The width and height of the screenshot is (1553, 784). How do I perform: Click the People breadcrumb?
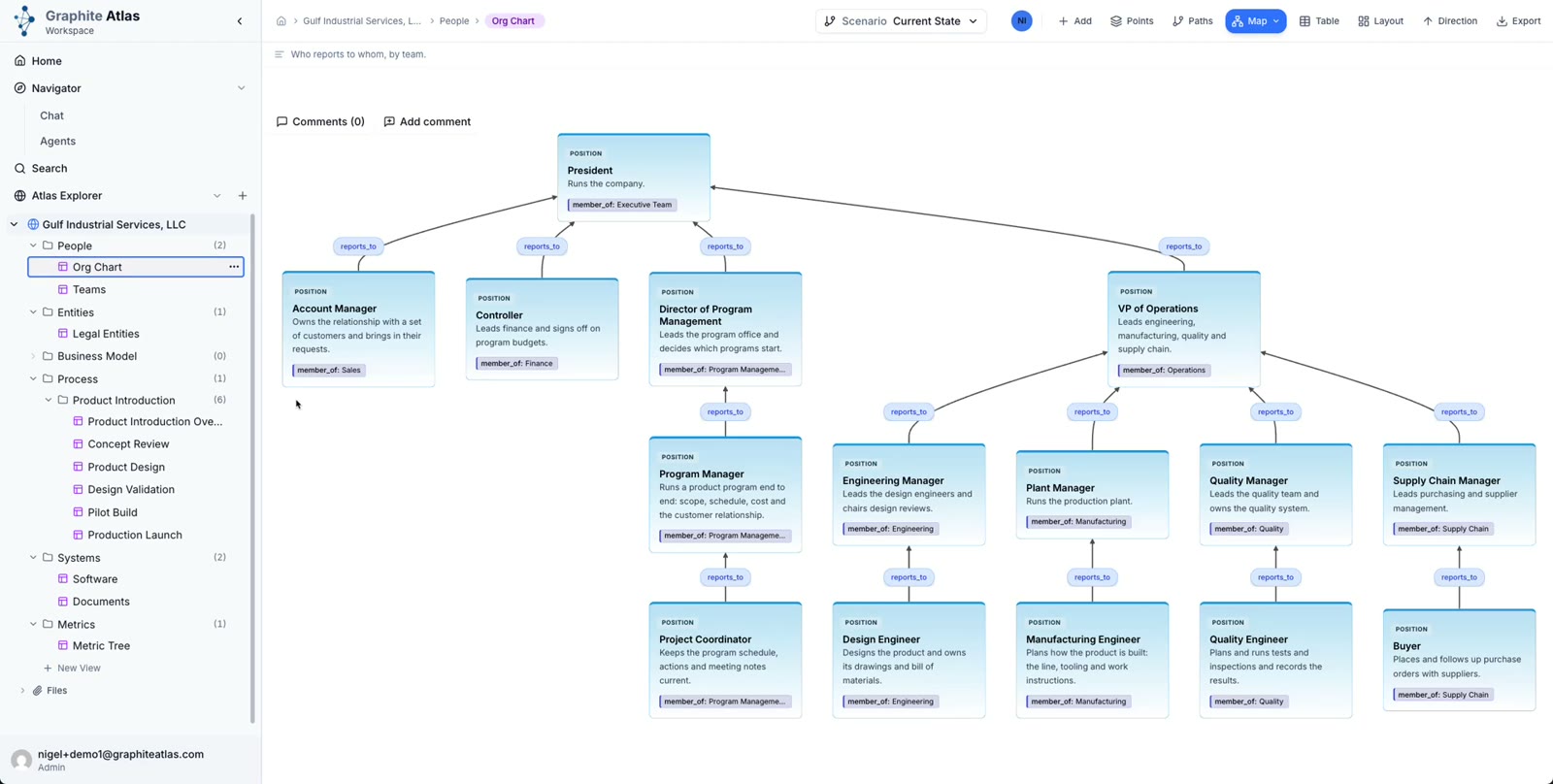(x=454, y=21)
